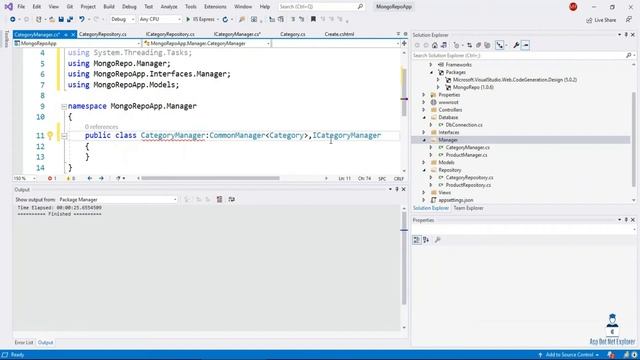640x360 pixels.
Task: Click the Show All Files icon in Solution Explorer
Action: pos(487,45)
